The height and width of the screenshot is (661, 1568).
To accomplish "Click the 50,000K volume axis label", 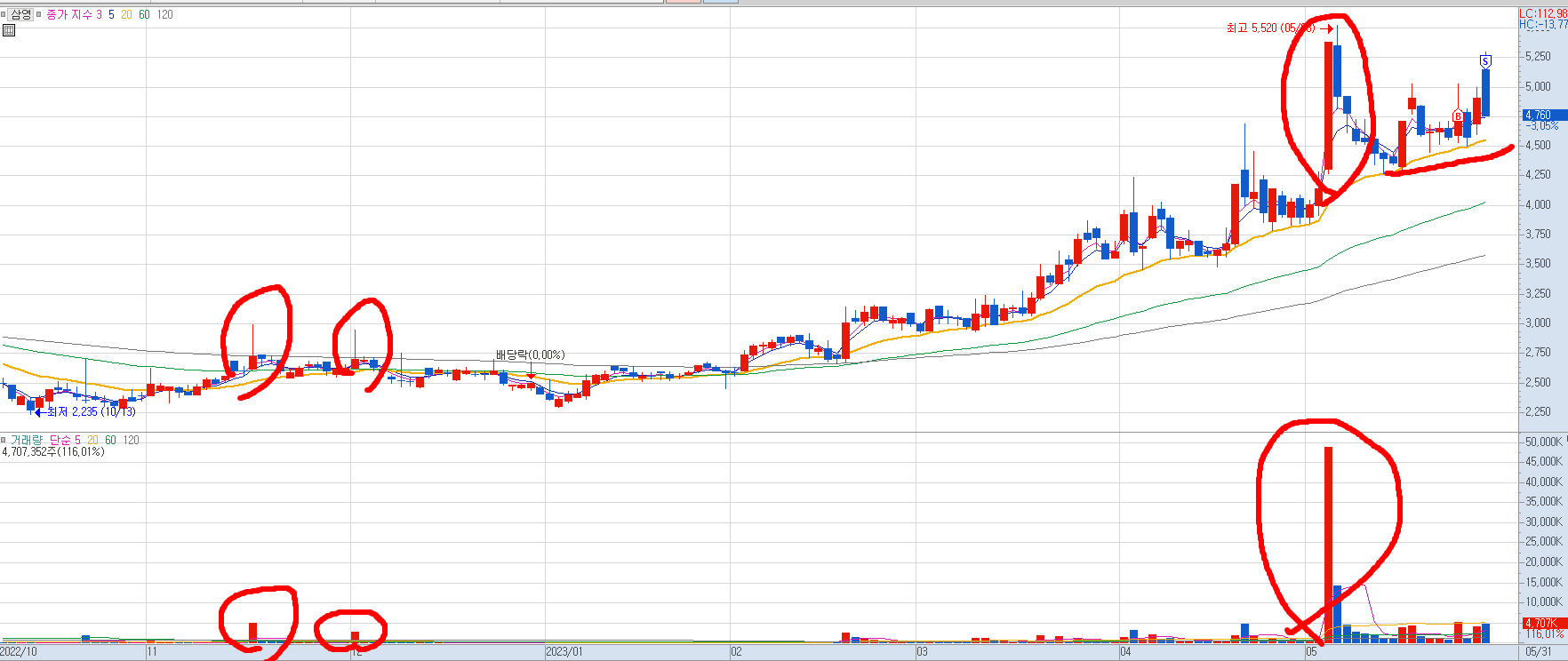I will point(1543,442).
